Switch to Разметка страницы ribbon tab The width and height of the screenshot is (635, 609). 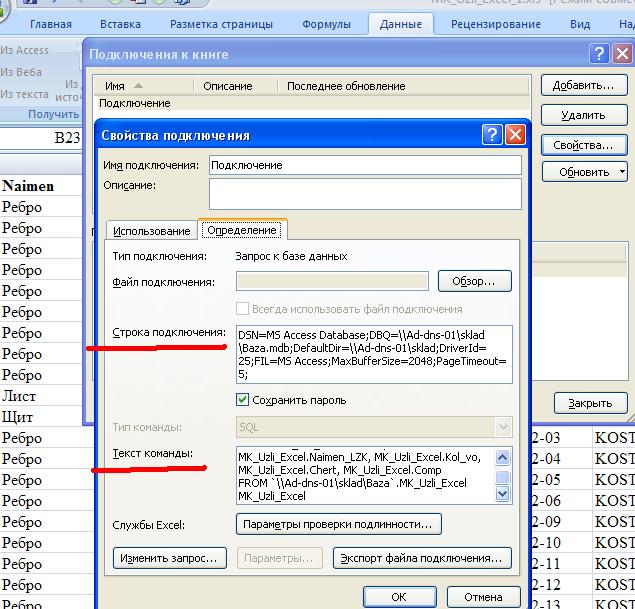pos(221,24)
